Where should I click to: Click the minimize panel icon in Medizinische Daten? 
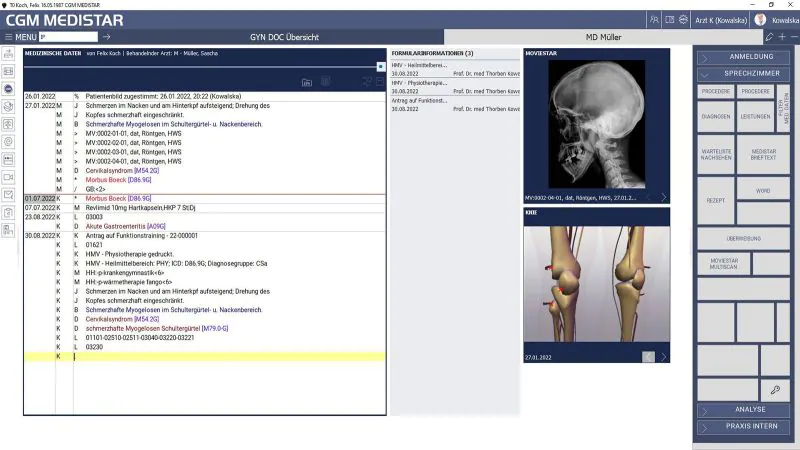click(x=380, y=82)
